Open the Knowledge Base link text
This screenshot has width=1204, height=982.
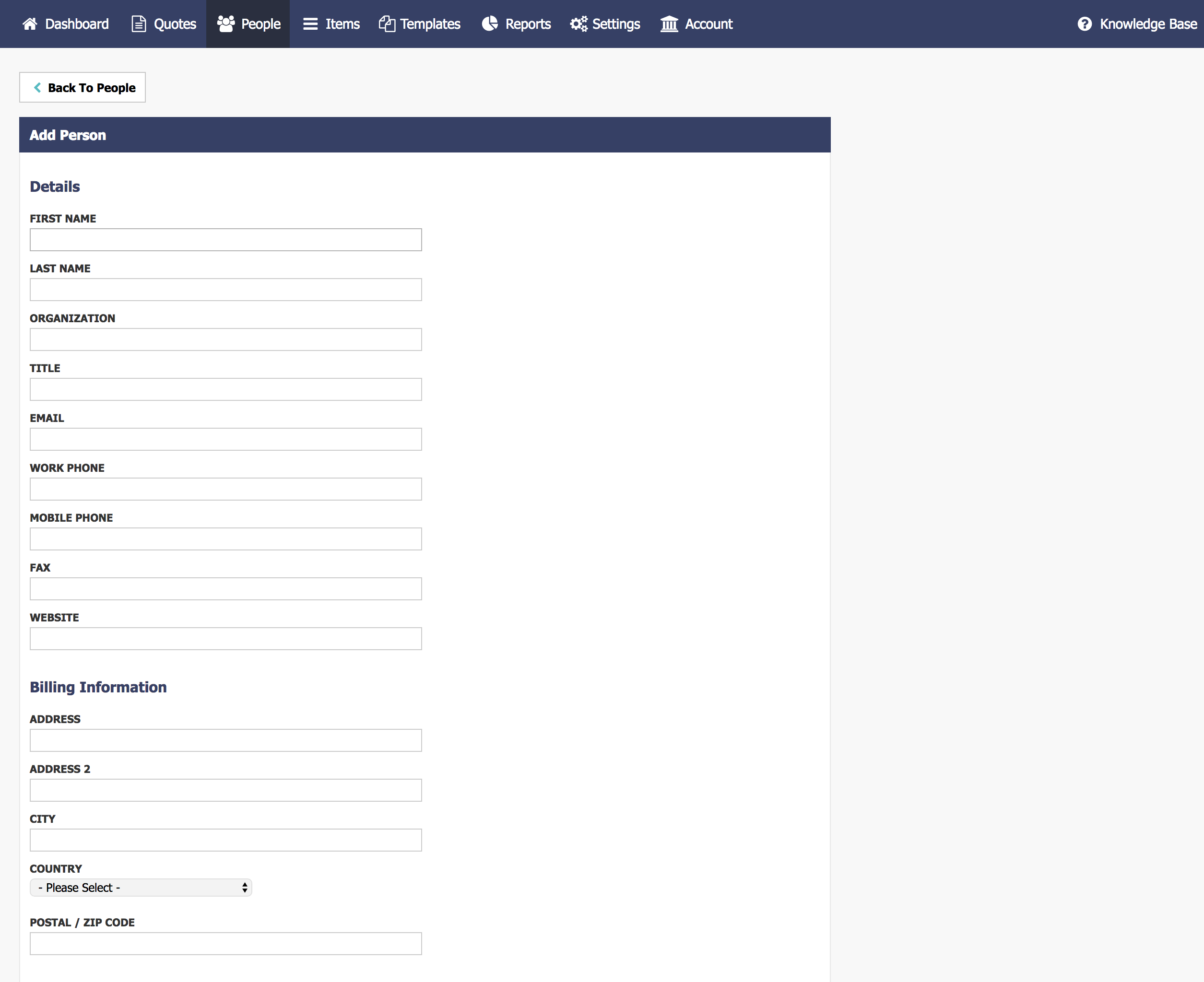[x=1148, y=24]
